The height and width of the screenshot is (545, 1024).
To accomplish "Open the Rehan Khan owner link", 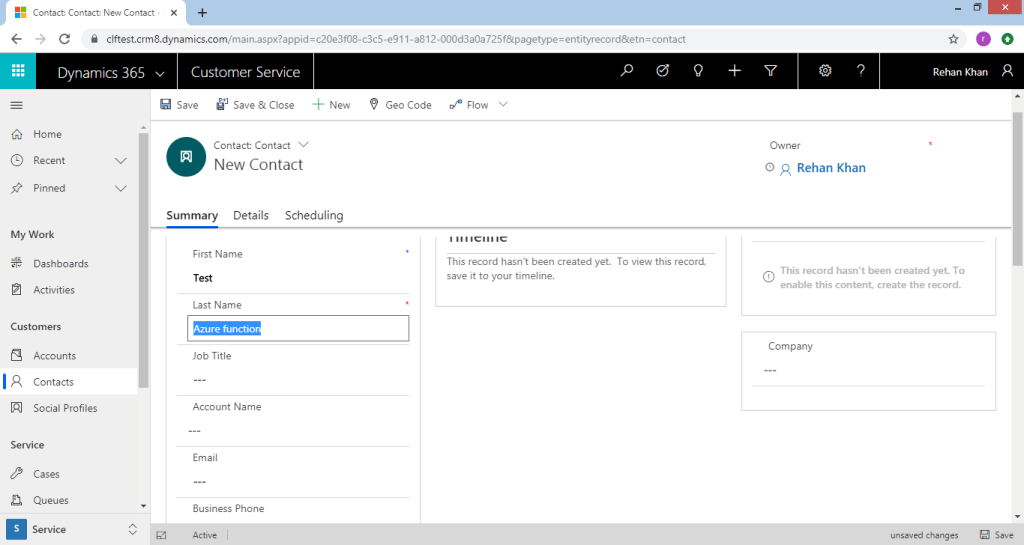I will [x=831, y=168].
